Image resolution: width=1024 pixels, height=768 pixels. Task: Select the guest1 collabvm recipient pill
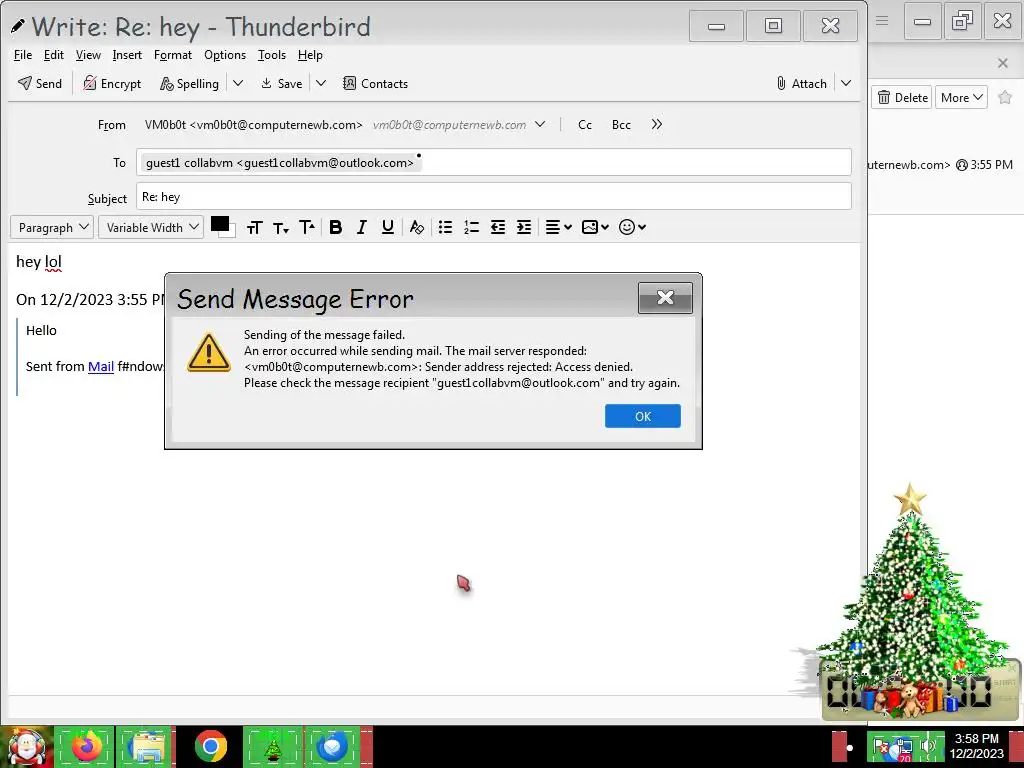tap(281, 163)
